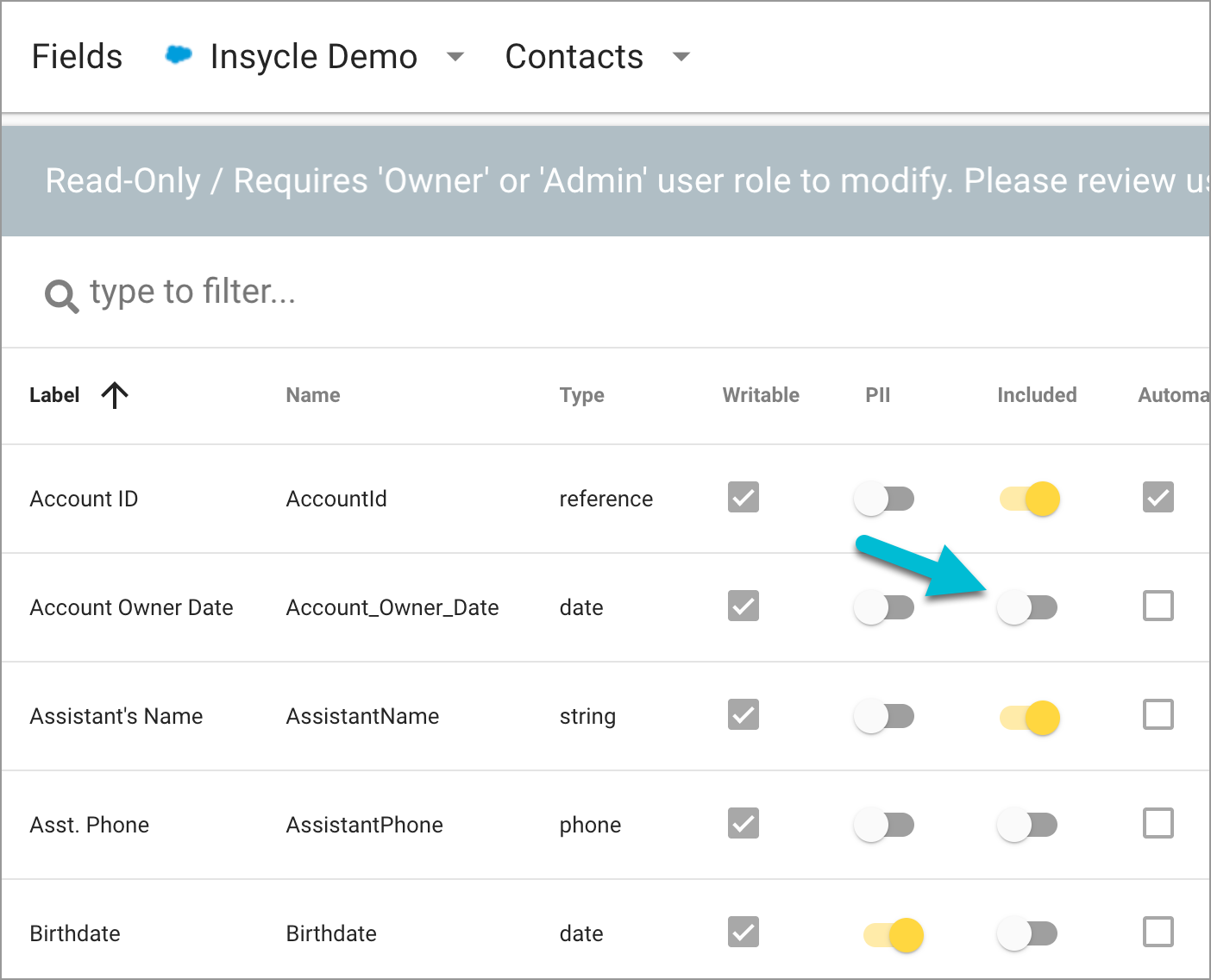Click the Label sort arrow icon
This screenshot has width=1211, height=980.
coord(115,395)
